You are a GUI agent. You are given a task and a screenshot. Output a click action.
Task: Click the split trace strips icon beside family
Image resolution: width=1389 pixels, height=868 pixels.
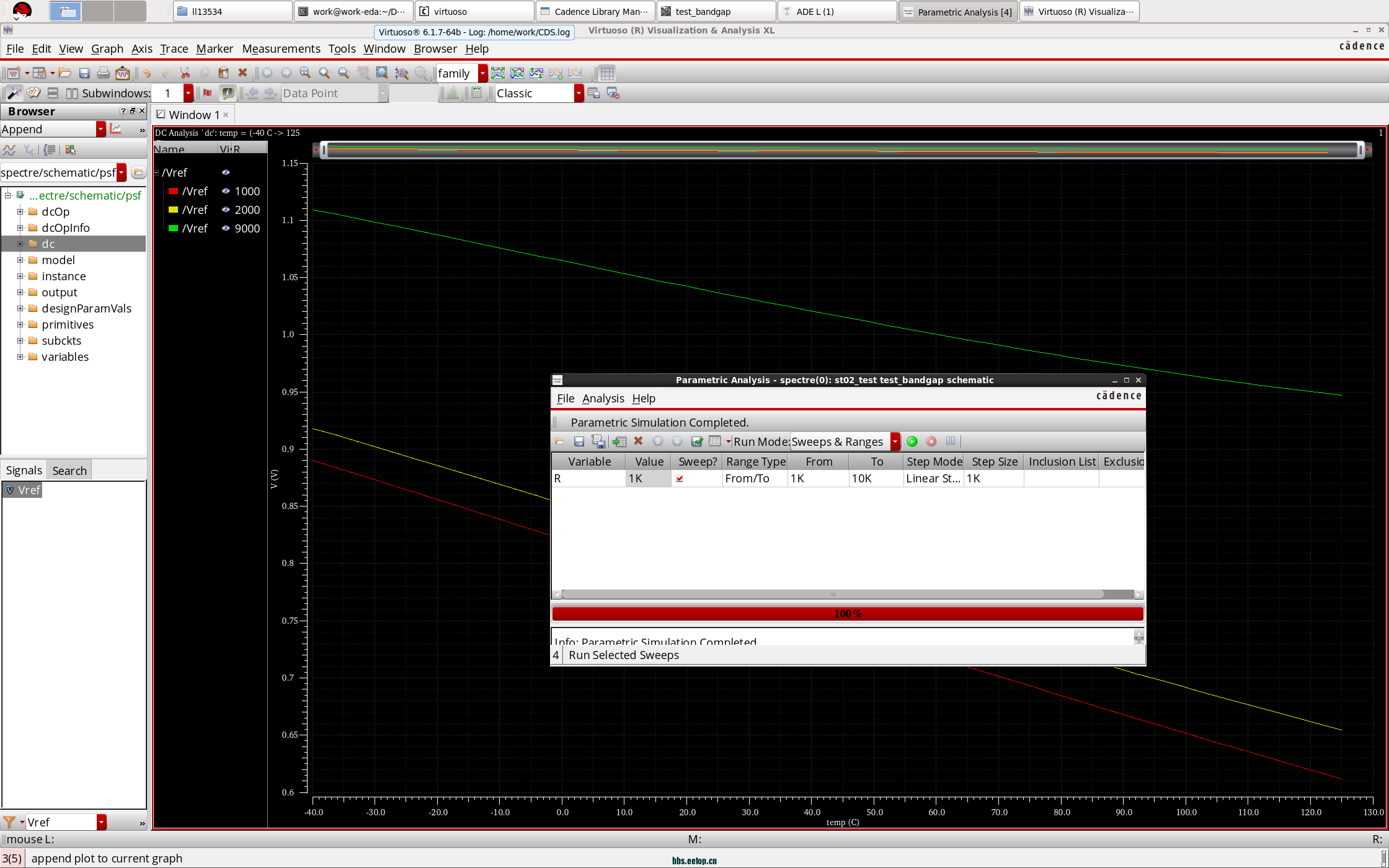click(498, 73)
